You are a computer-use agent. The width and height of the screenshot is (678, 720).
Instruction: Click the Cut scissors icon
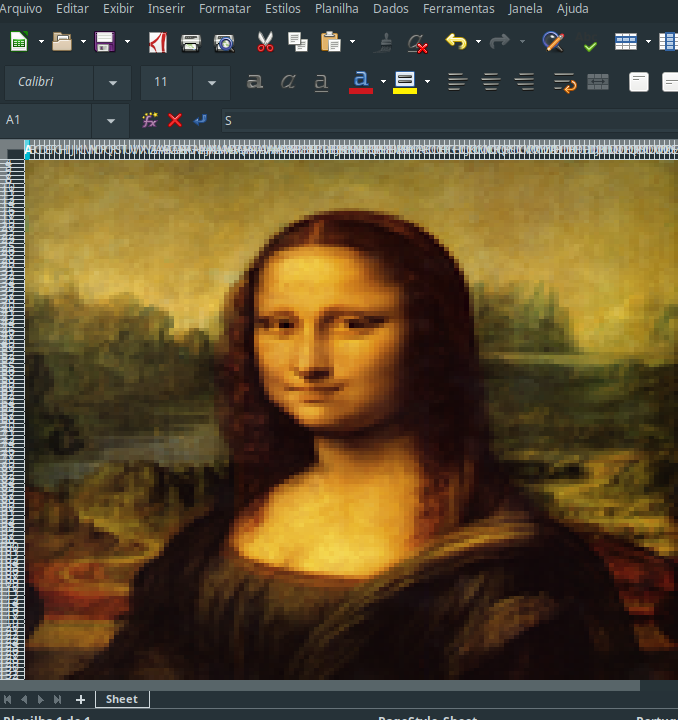click(x=265, y=42)
